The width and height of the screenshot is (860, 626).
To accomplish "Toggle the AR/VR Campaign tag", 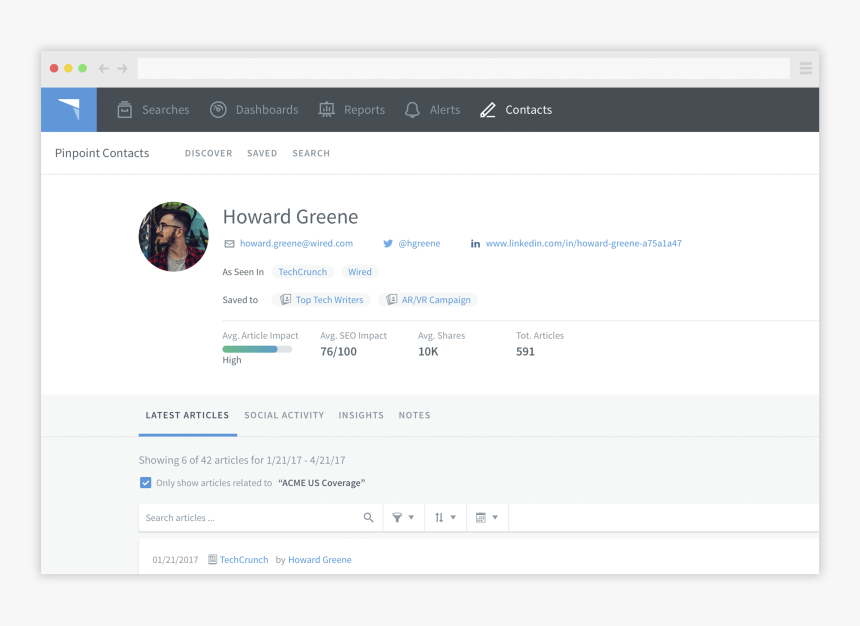I will [x=428, y=299].
